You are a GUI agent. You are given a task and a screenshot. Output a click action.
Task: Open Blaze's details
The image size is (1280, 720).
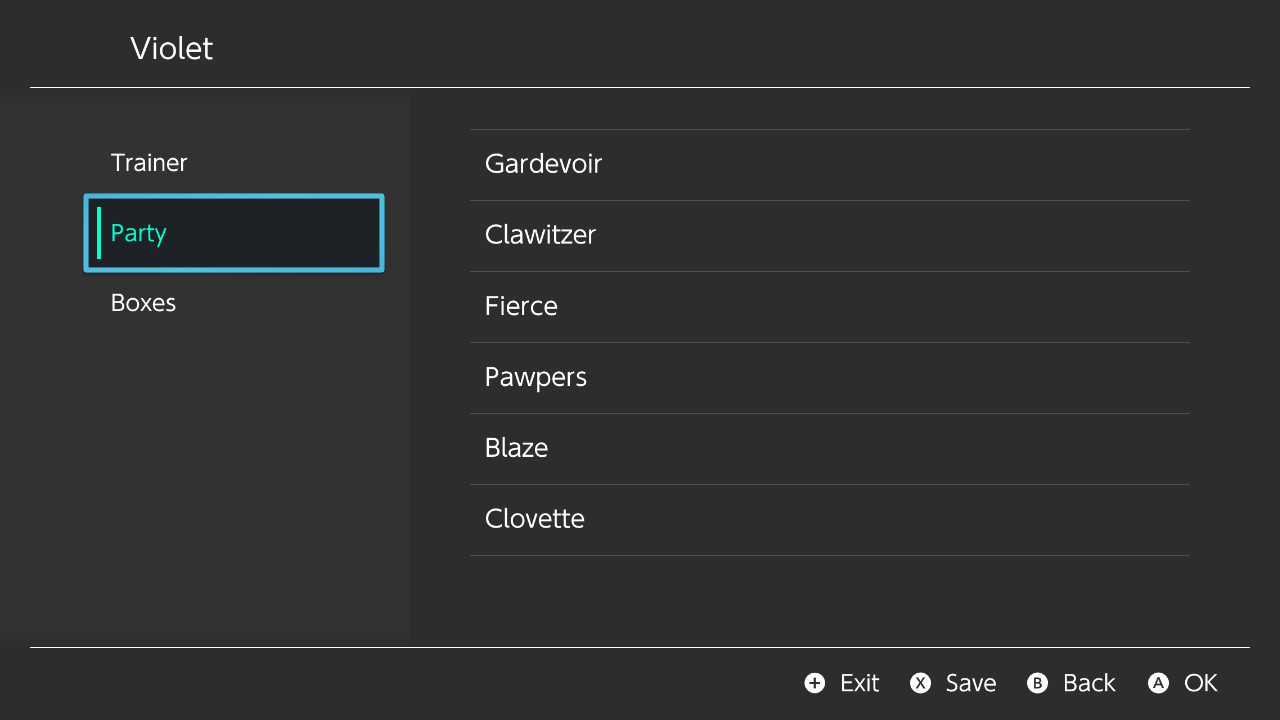(x=516, y=447)
